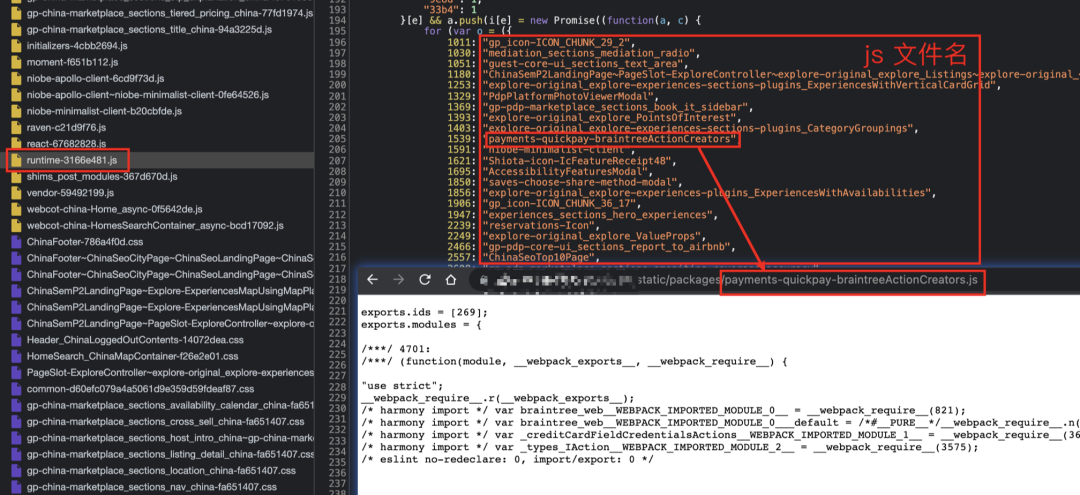
Task: Click the "PdpPlatformPhotoViewerModal" string in the code
Action: click(569, 96)
